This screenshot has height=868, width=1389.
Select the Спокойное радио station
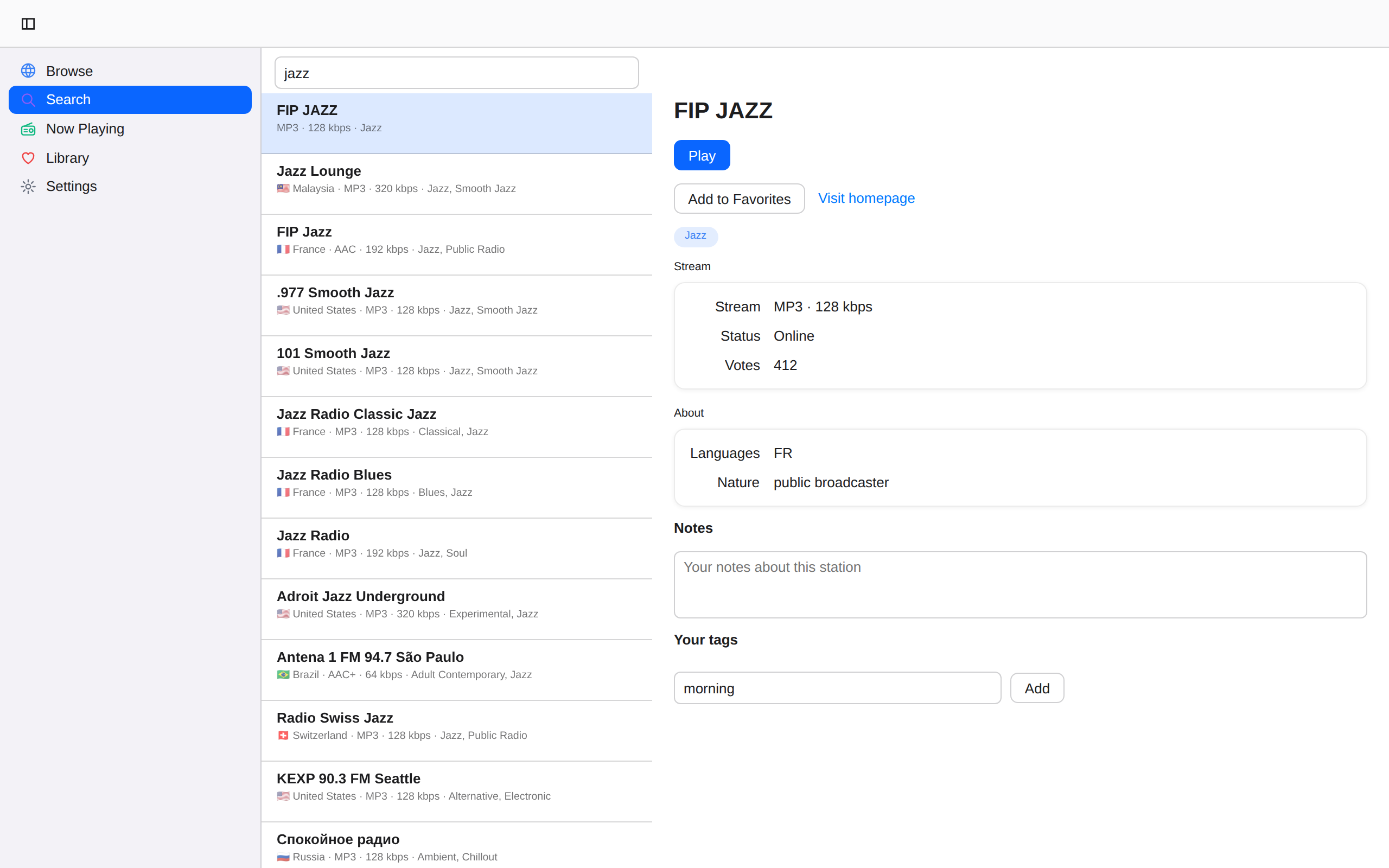(x=456, y=846)
